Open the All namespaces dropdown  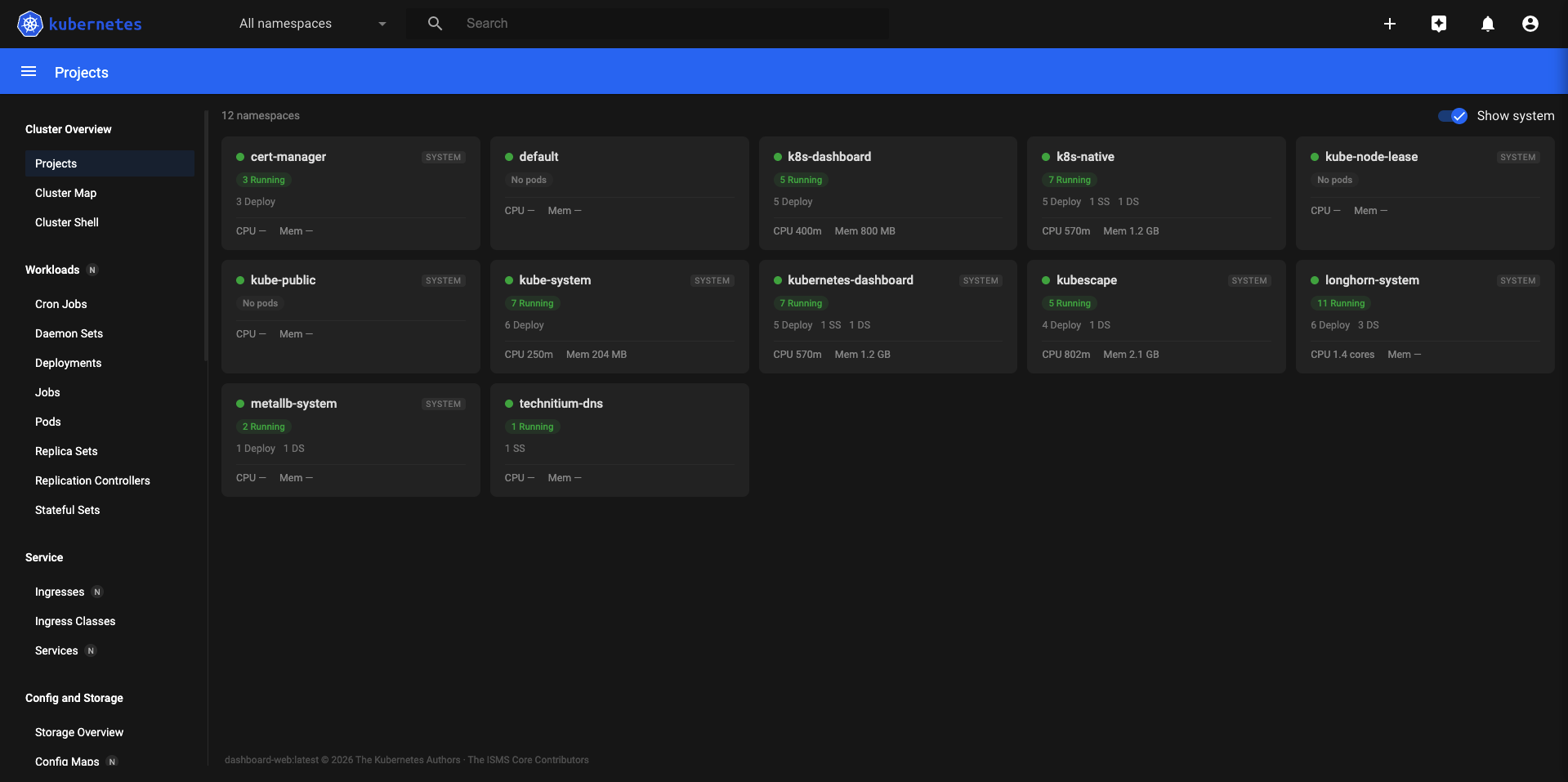[x=313, y=24]
